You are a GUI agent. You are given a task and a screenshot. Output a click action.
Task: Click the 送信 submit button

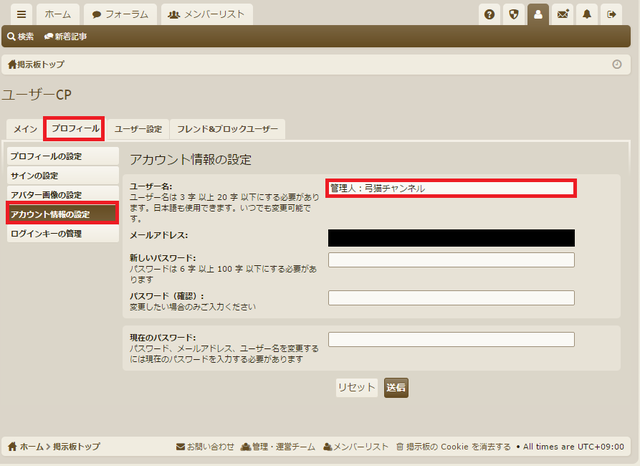click(396, 388)
